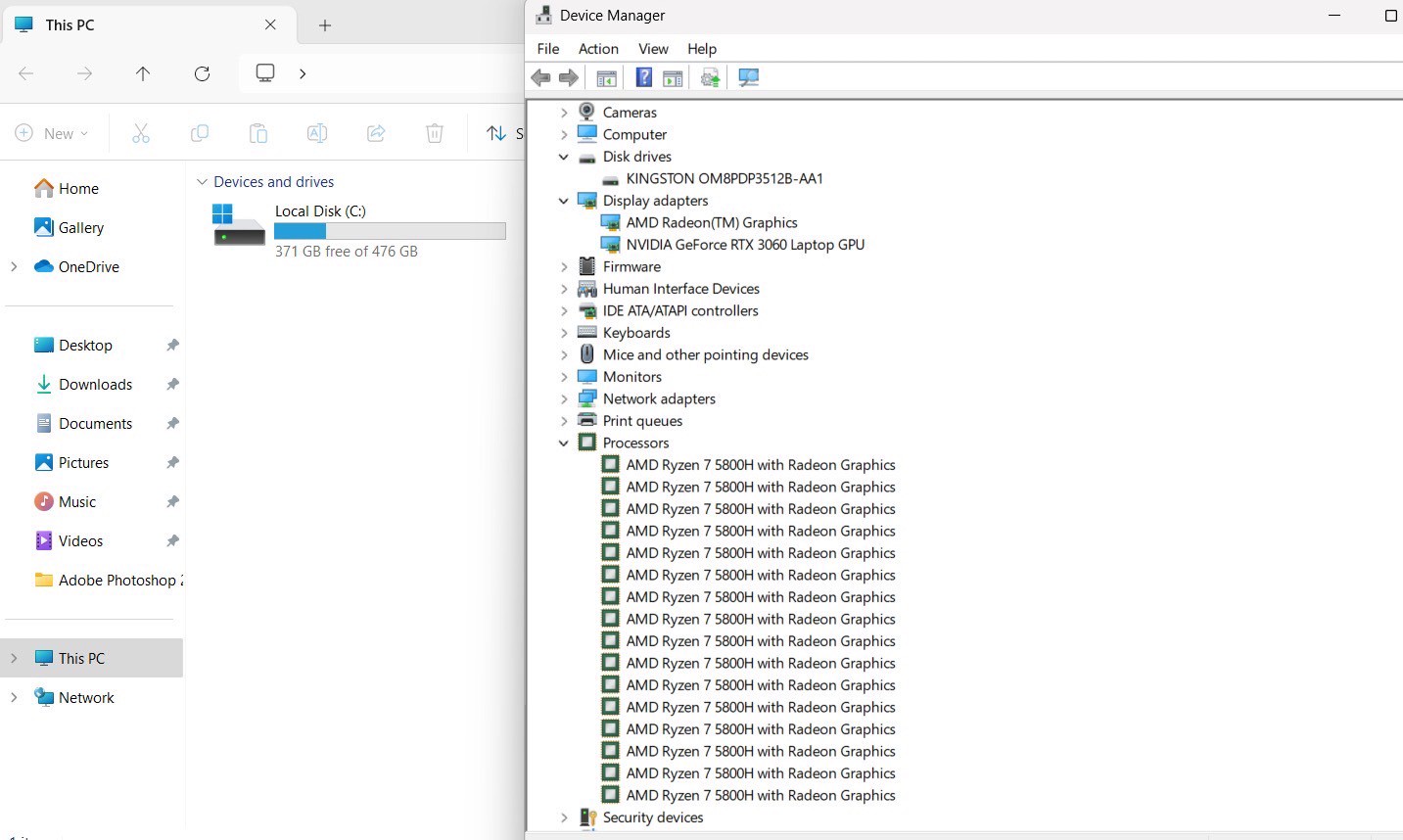Select NVIDIA GeForce RTX 3060 Laptop GPU

(x=744, y=245)
